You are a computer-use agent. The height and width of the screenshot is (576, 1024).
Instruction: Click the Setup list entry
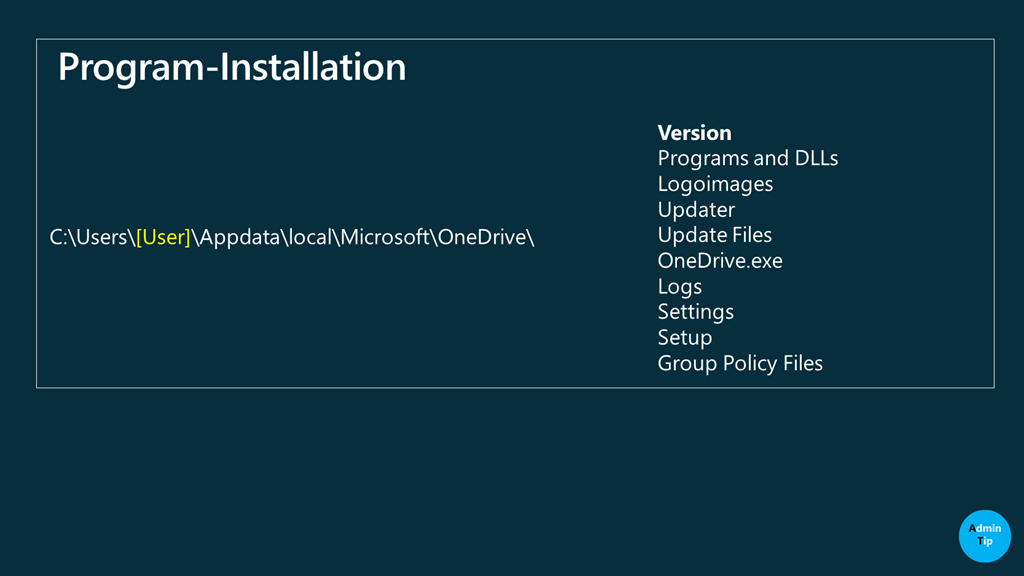[684, 338]
